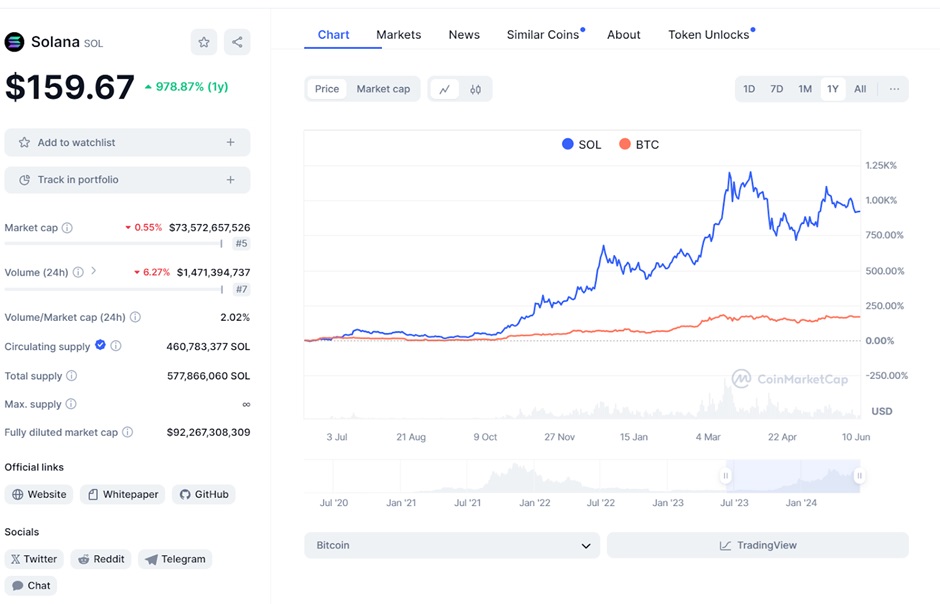
Task: Click right handle of timeline range slider
Action: coord(859,476)
